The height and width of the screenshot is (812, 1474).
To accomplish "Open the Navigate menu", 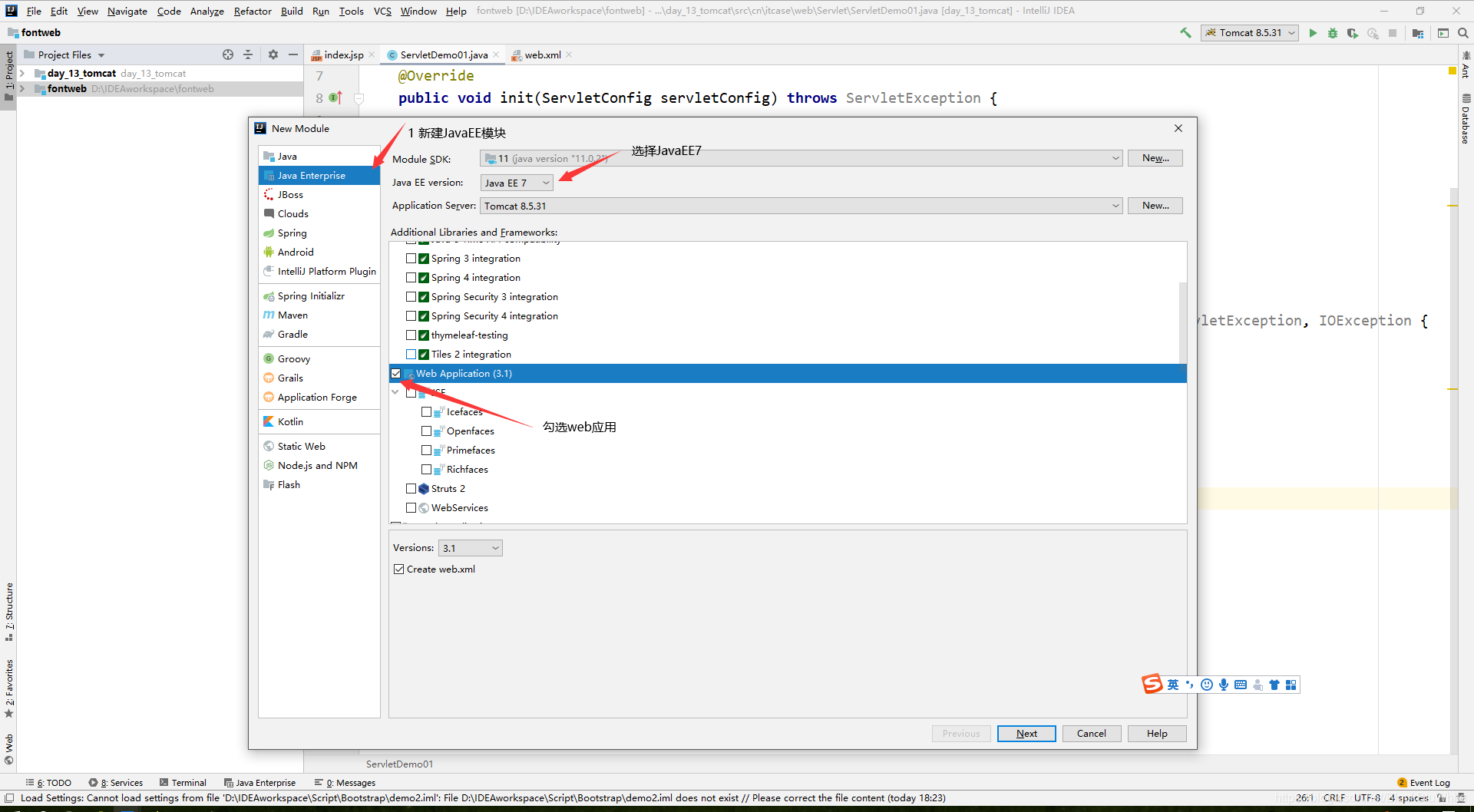I will 127,11.
